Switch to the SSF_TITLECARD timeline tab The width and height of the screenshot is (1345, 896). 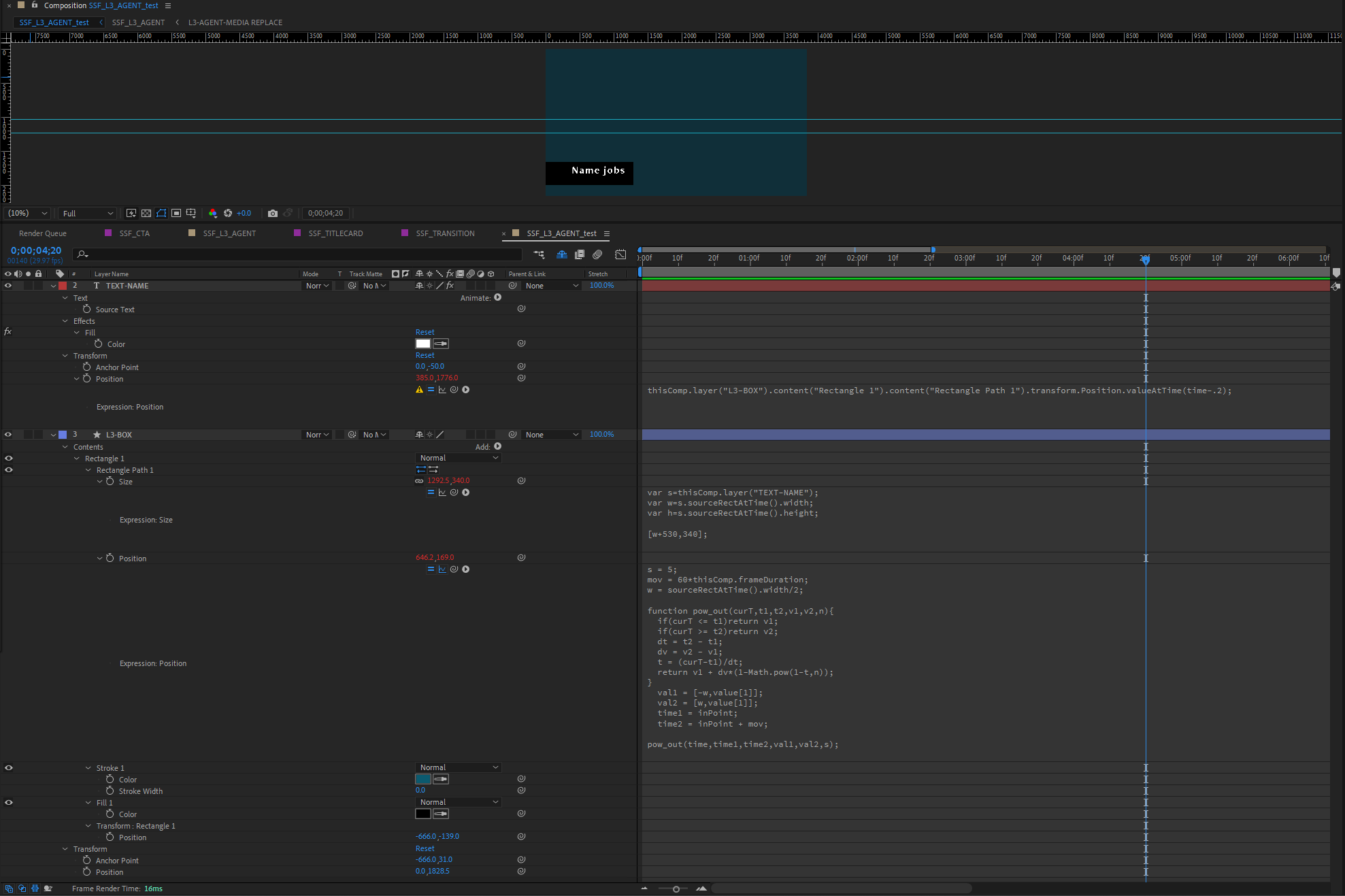coord(335,233)
